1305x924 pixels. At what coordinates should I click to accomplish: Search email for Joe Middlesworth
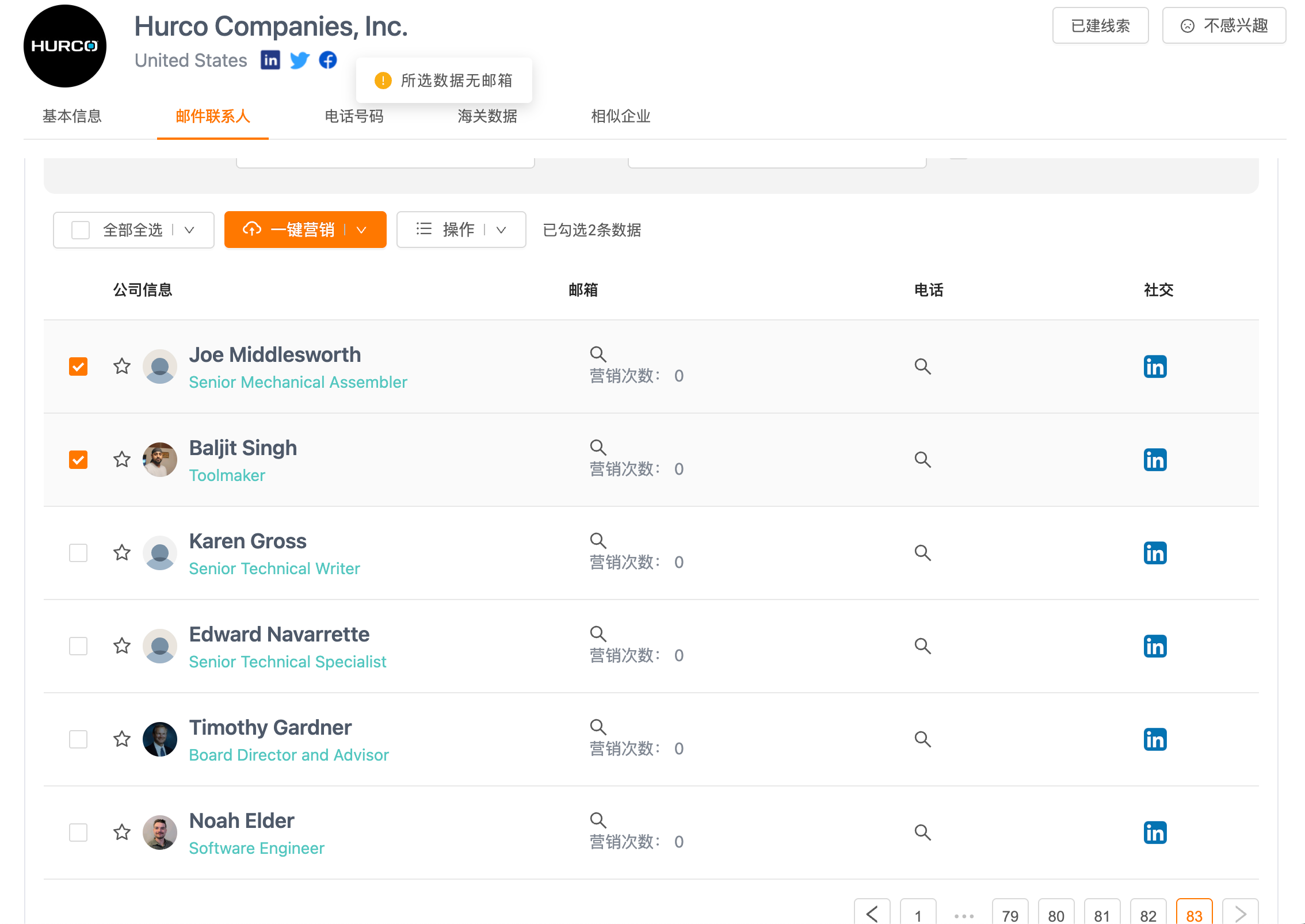coord(598,354)
